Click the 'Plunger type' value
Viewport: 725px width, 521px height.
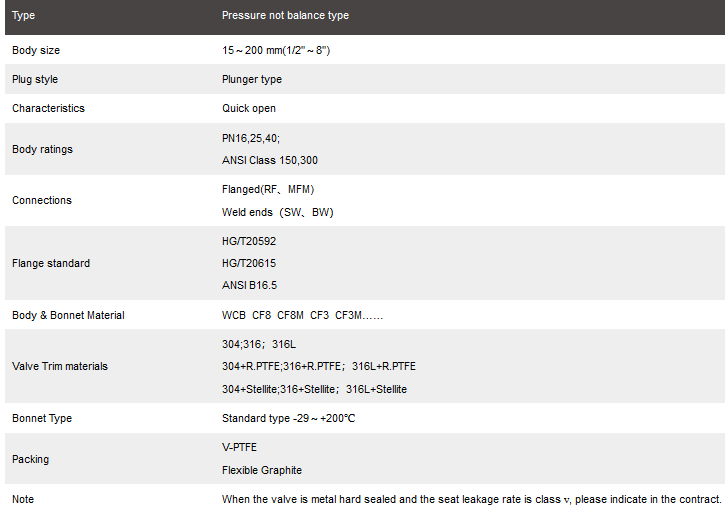(x=251, y=79)
